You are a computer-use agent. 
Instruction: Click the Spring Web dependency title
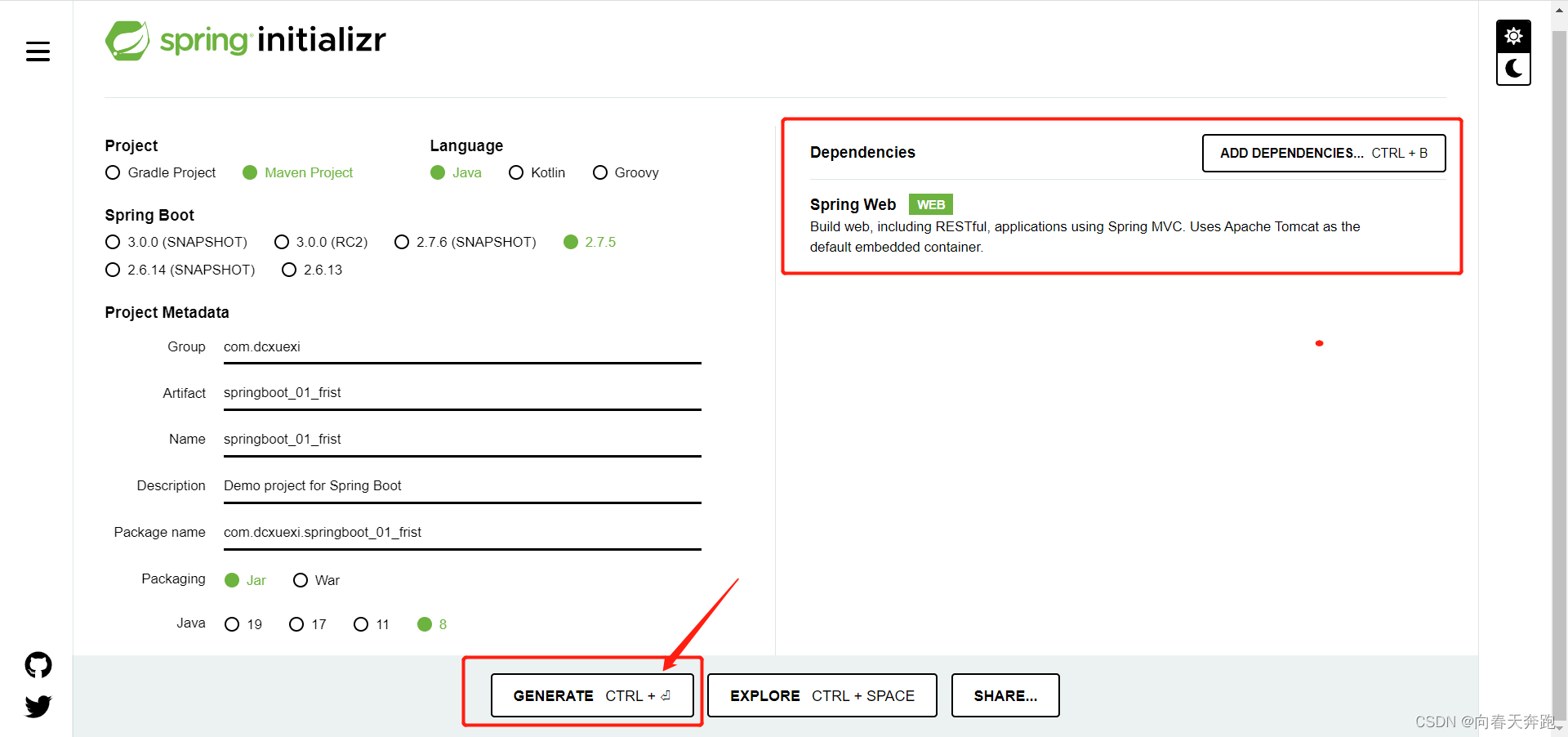click(853, 204)
